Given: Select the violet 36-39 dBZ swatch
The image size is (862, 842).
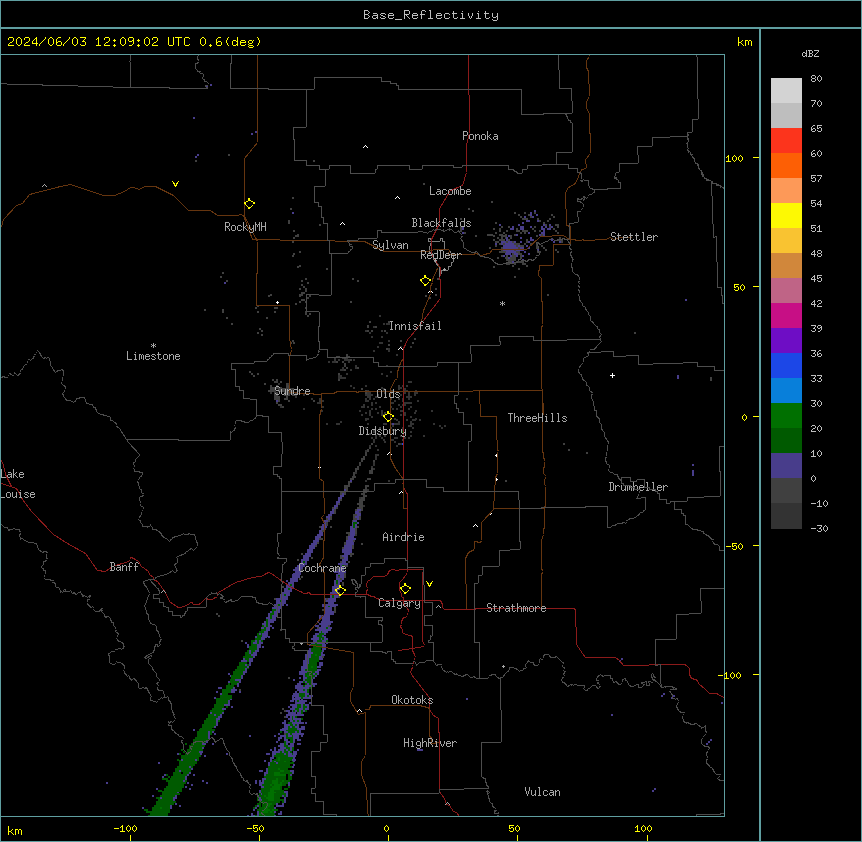Looking at the screenshot, I should [x=786, y=341].
